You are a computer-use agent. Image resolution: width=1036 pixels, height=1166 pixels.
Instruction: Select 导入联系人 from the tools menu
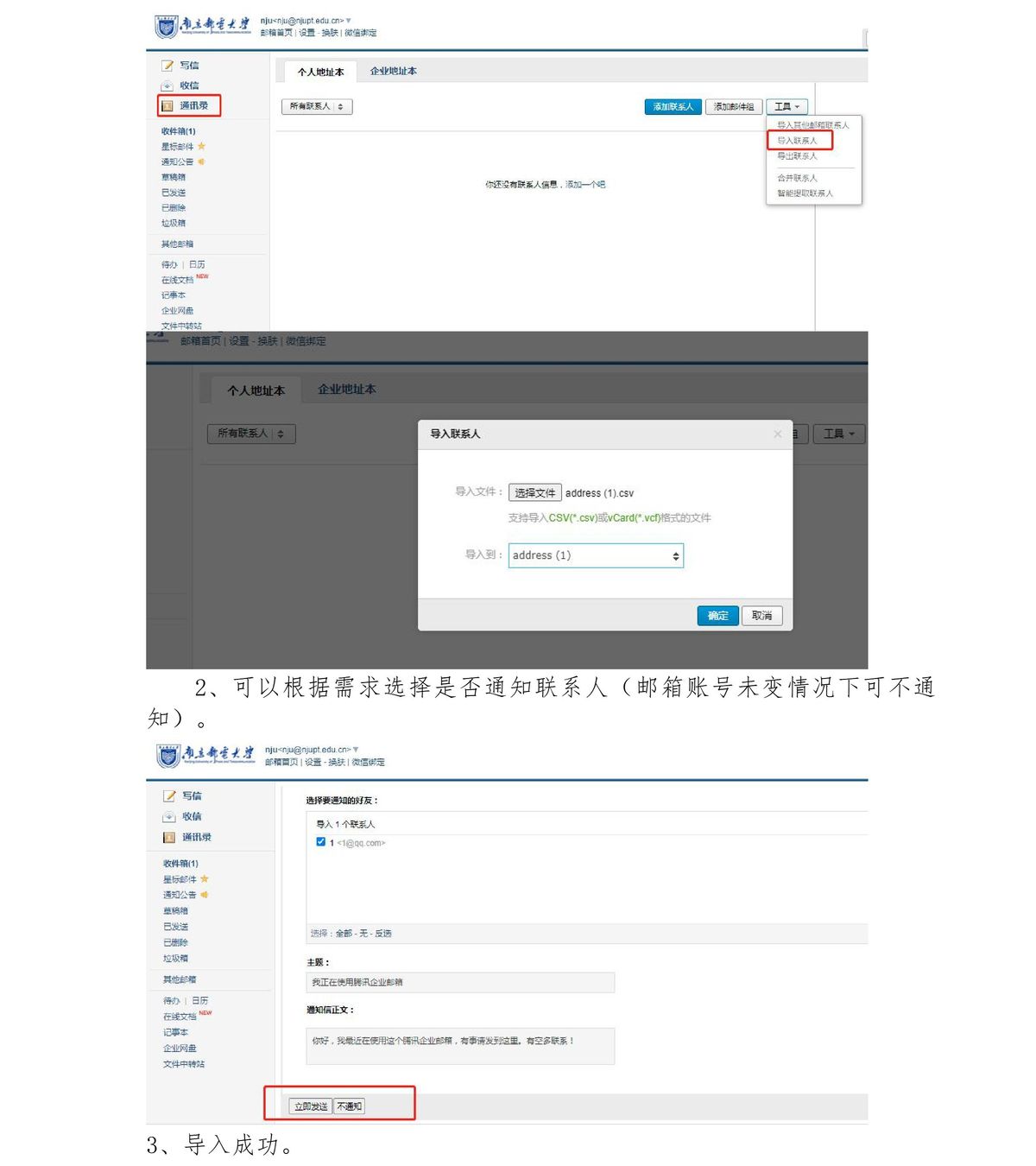pyautogui.click(x=797, y=140)
